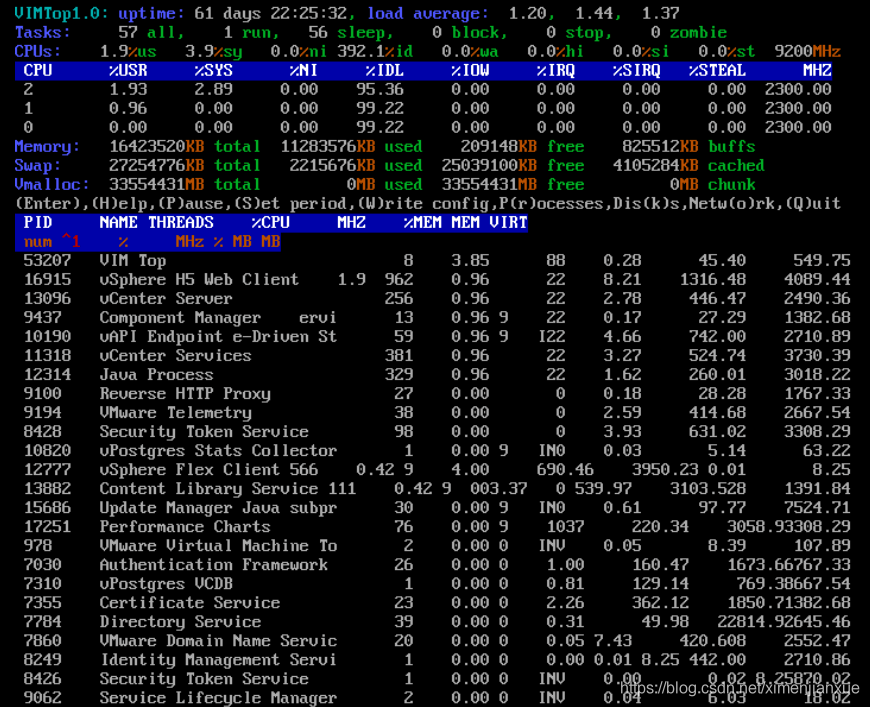Image resolution: width=870 pixels, height=707 pixels.
Task: Click PID 16915 in the process list
Action: pos(47,279)
